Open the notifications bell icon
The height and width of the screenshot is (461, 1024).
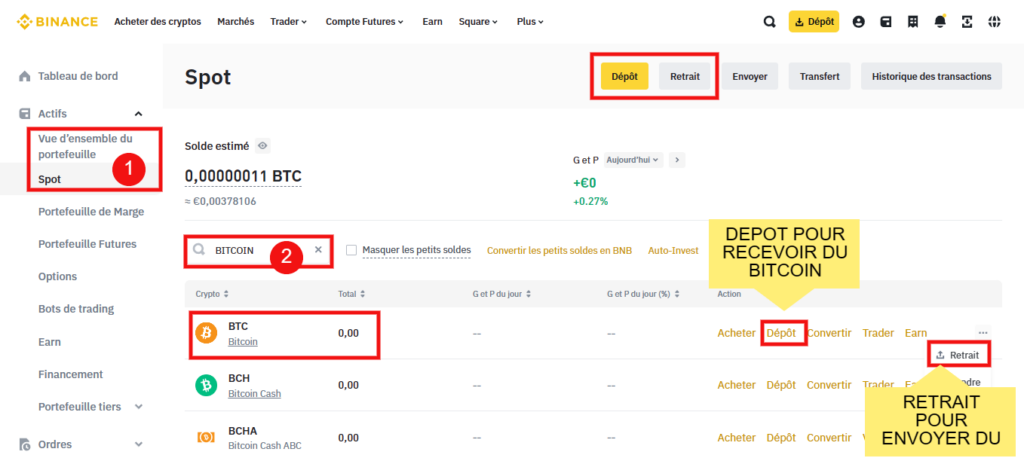(x=940, y=22)
